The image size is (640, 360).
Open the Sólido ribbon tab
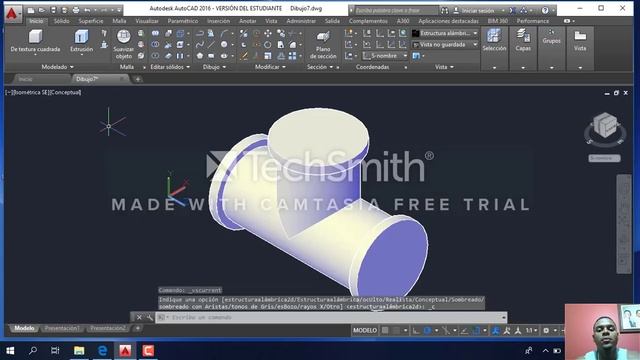[62, 21]
